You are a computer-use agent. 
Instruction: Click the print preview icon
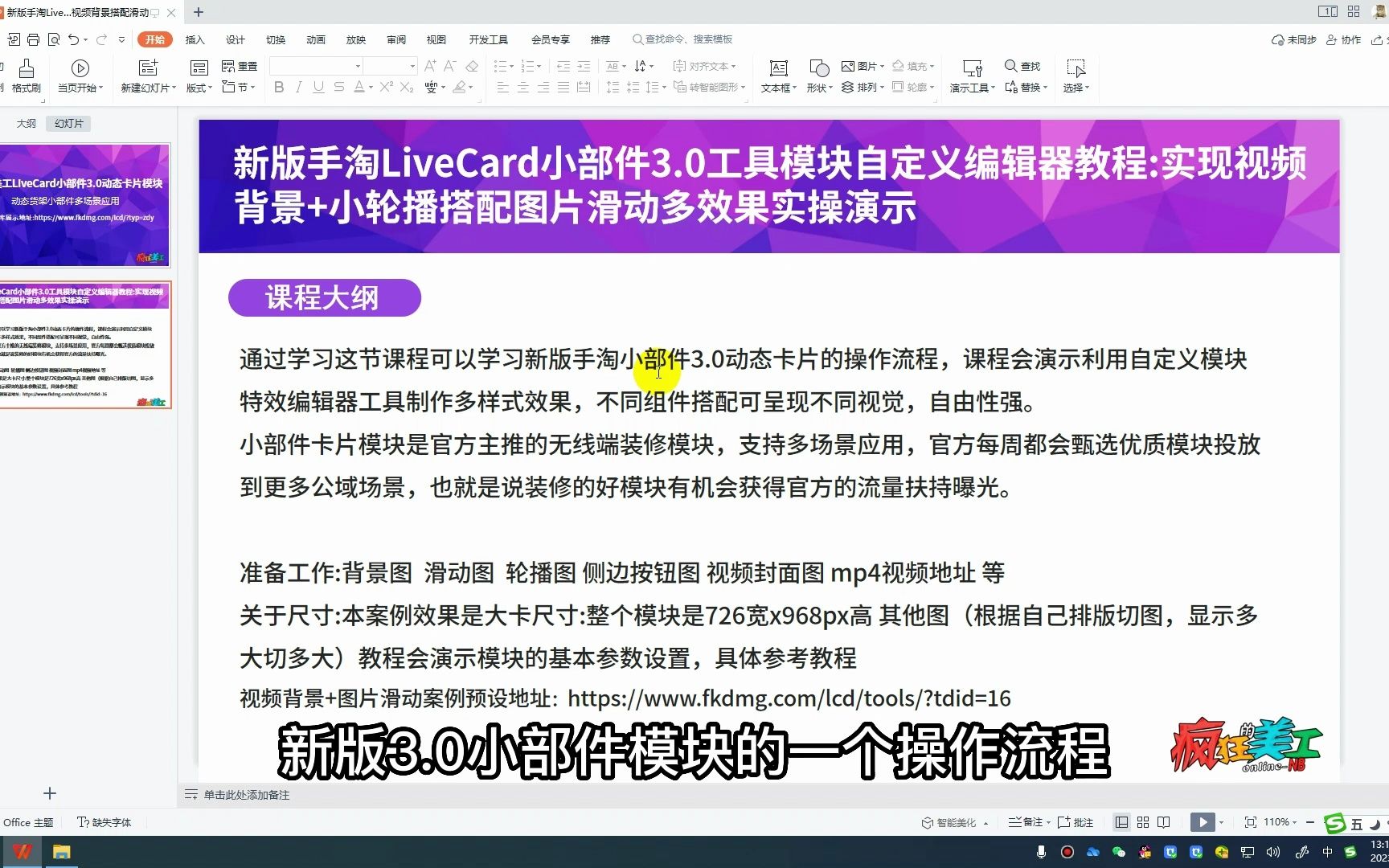[54, 39]
